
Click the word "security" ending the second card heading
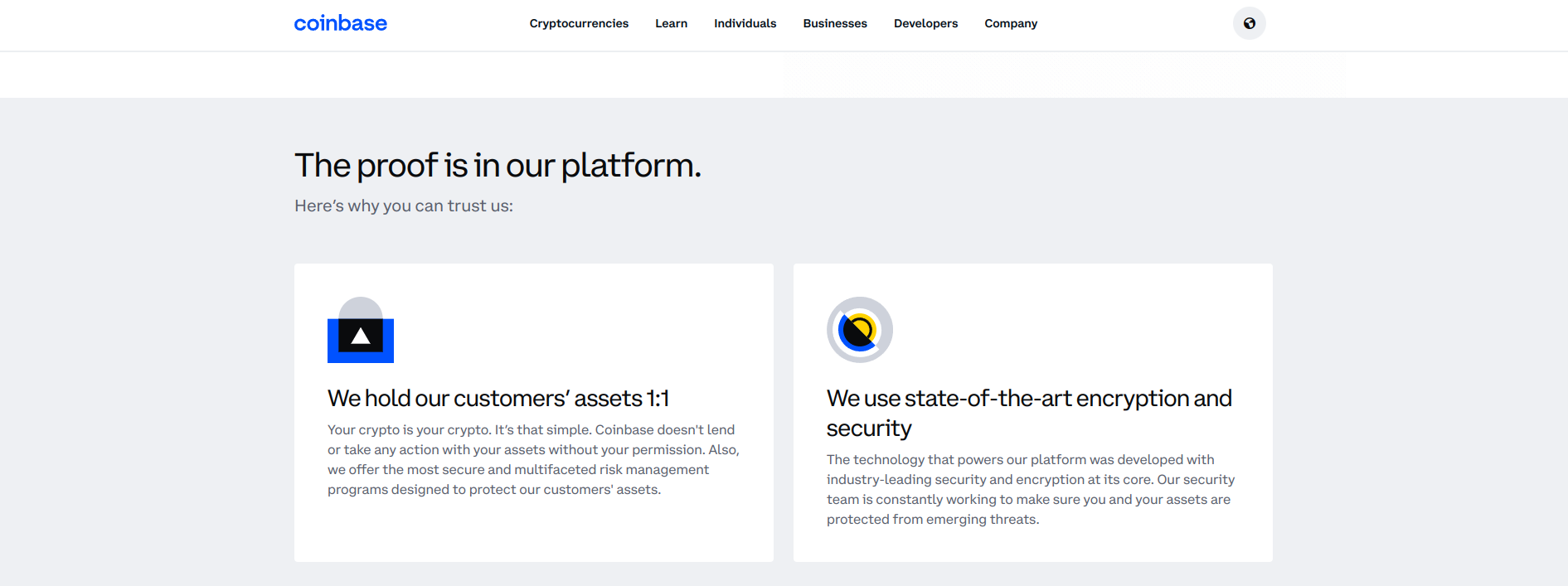868,429
